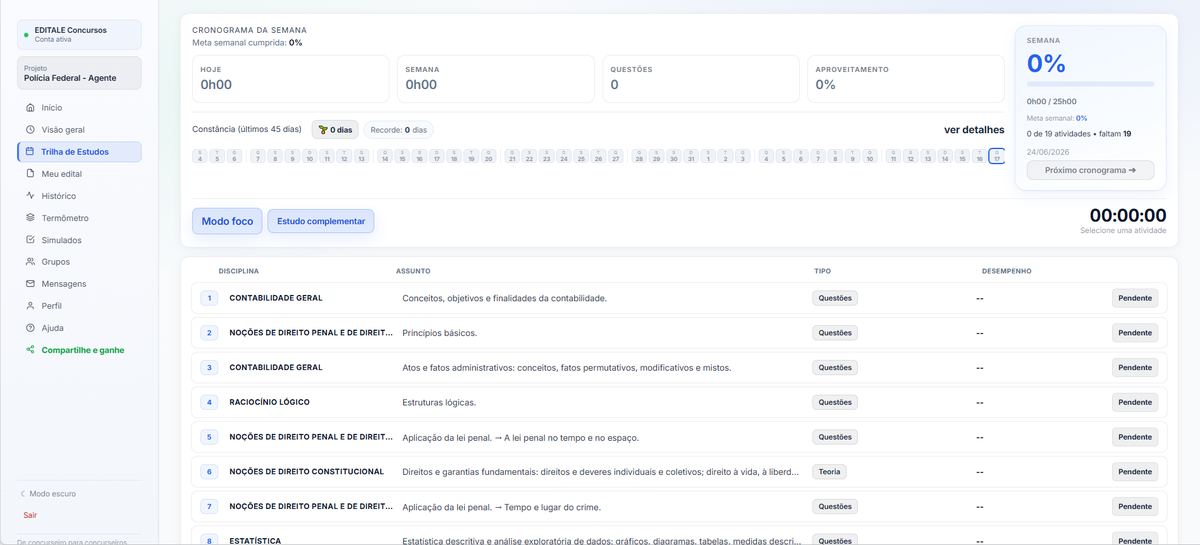Click Próximo cronograma button

click(x=1090, y=170)
